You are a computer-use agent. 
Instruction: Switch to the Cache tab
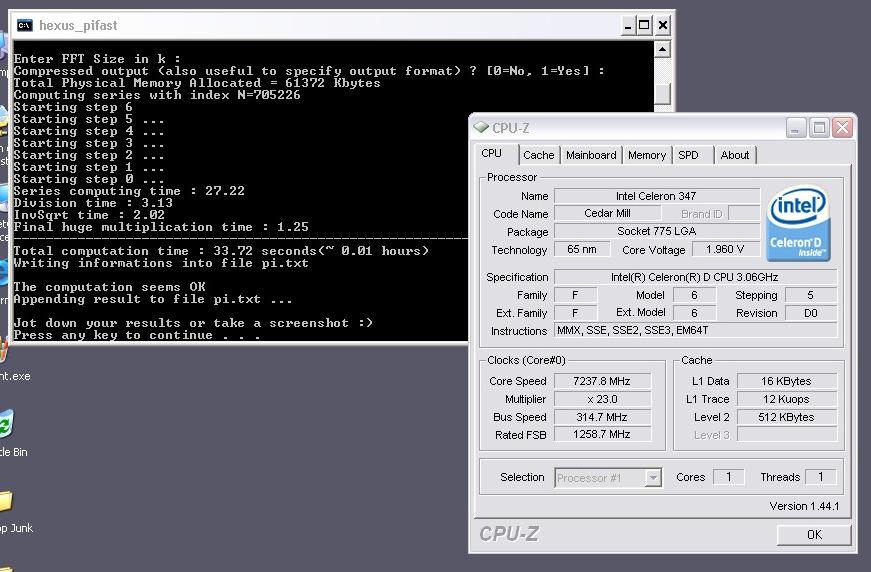click(538, 155)
